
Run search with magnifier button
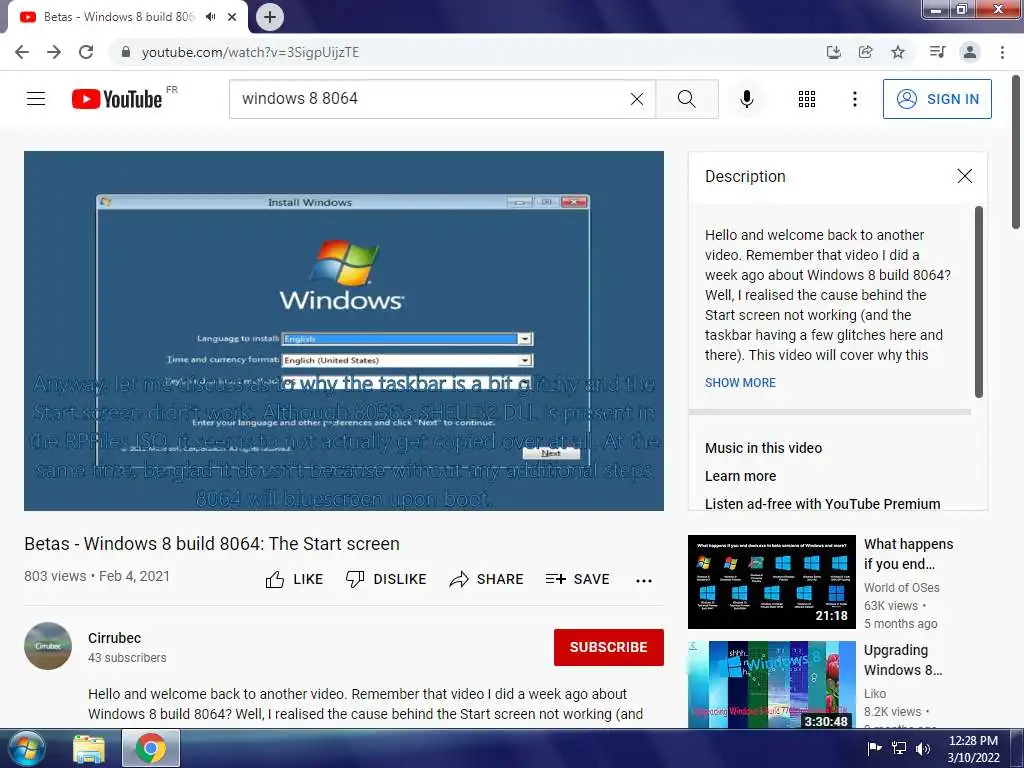tap(687, 99)
